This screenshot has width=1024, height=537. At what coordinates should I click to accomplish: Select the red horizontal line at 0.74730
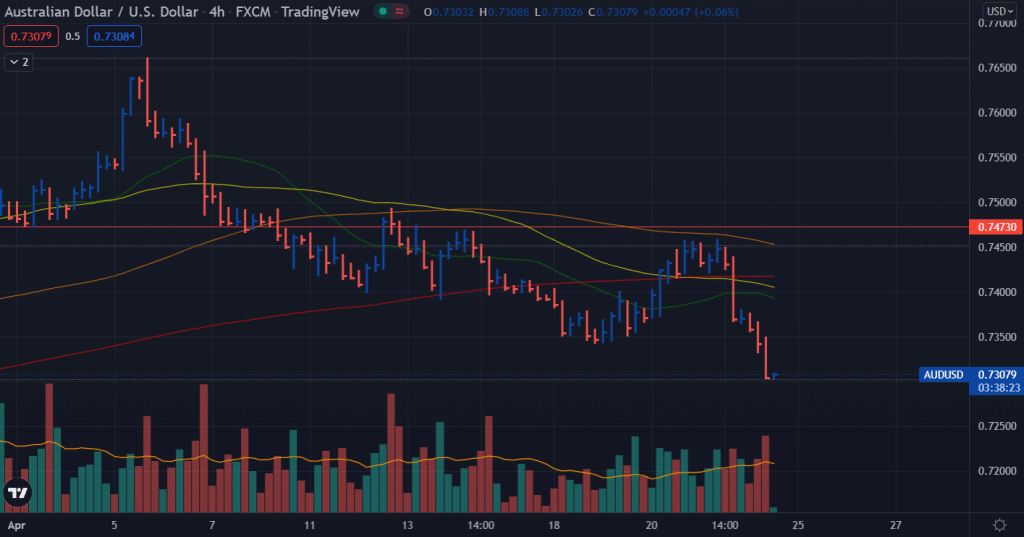tap(483, 227)
